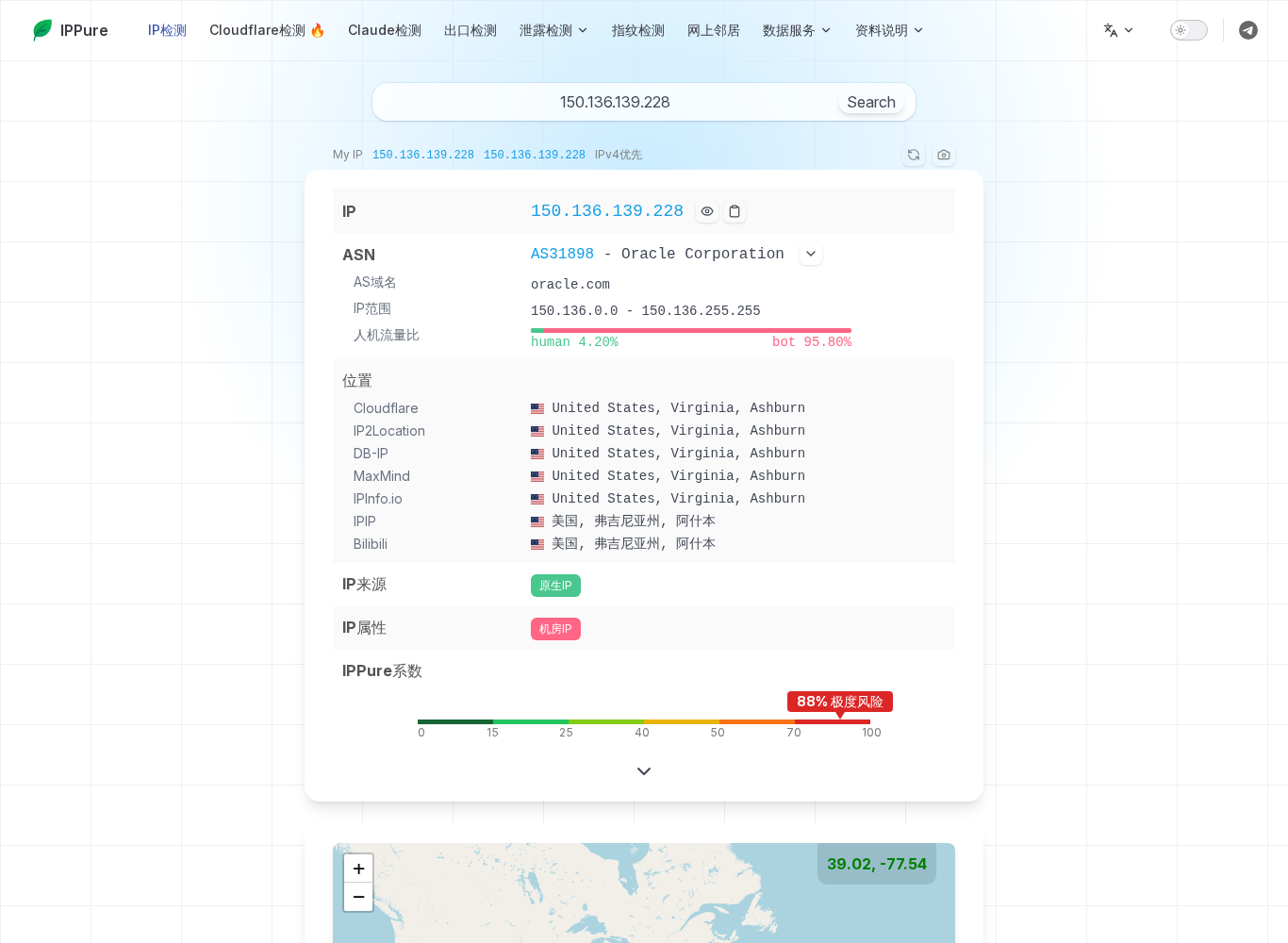Click the IPv4优先 label
1288x943 pixels.
pyautogui.click(x=619, y=155)
